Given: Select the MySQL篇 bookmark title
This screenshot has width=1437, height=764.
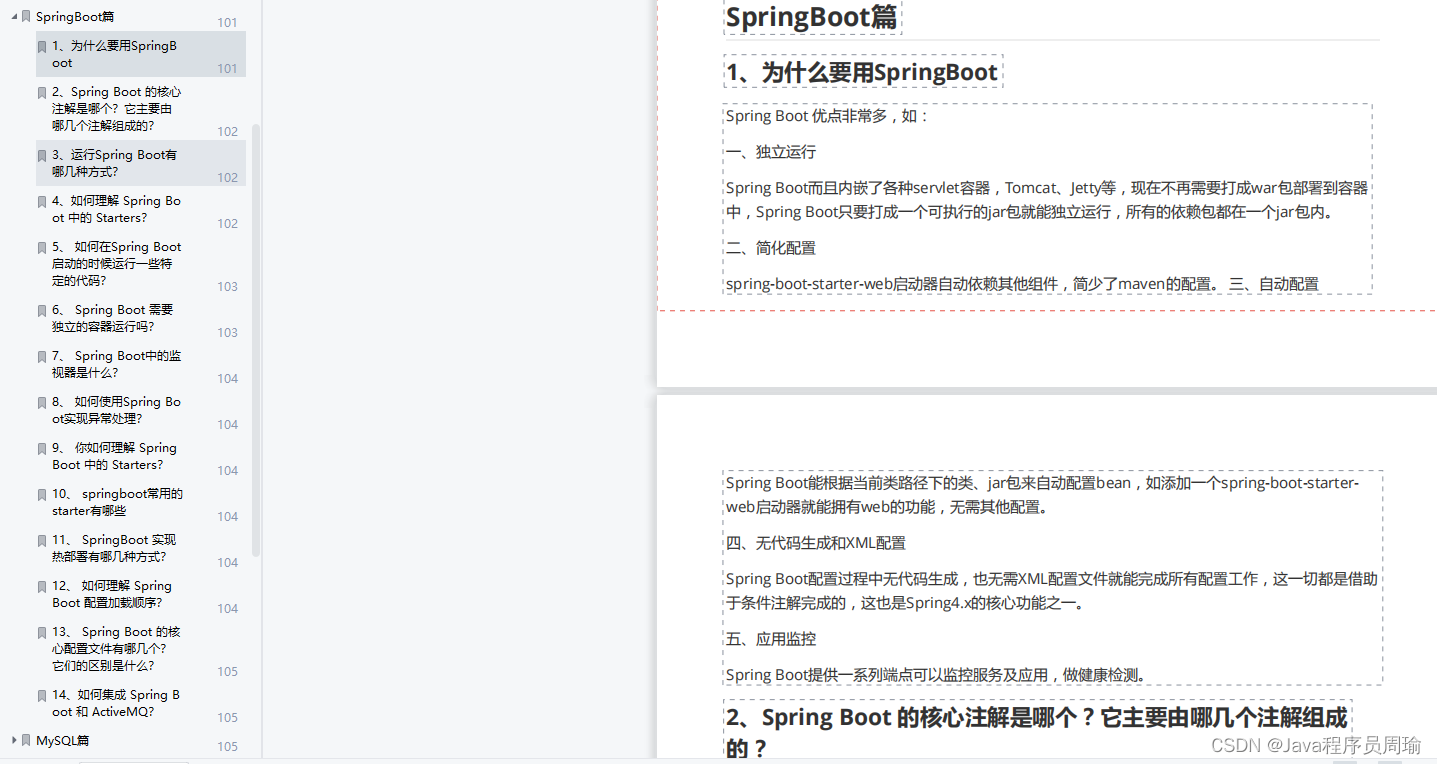Looking at the screenshot, I should [62, 741].
